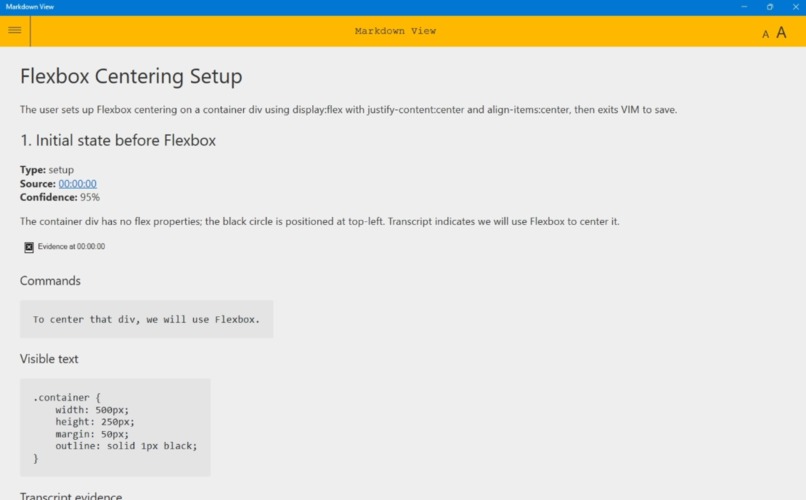Click the '.container {' code line
This screenshot has width=806, height=500.
67,397
